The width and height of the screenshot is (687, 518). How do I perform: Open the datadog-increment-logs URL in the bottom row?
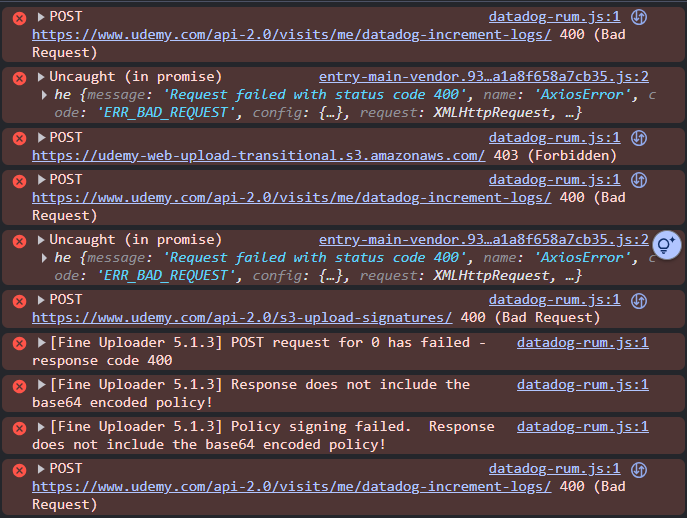[x=291, y=487]
